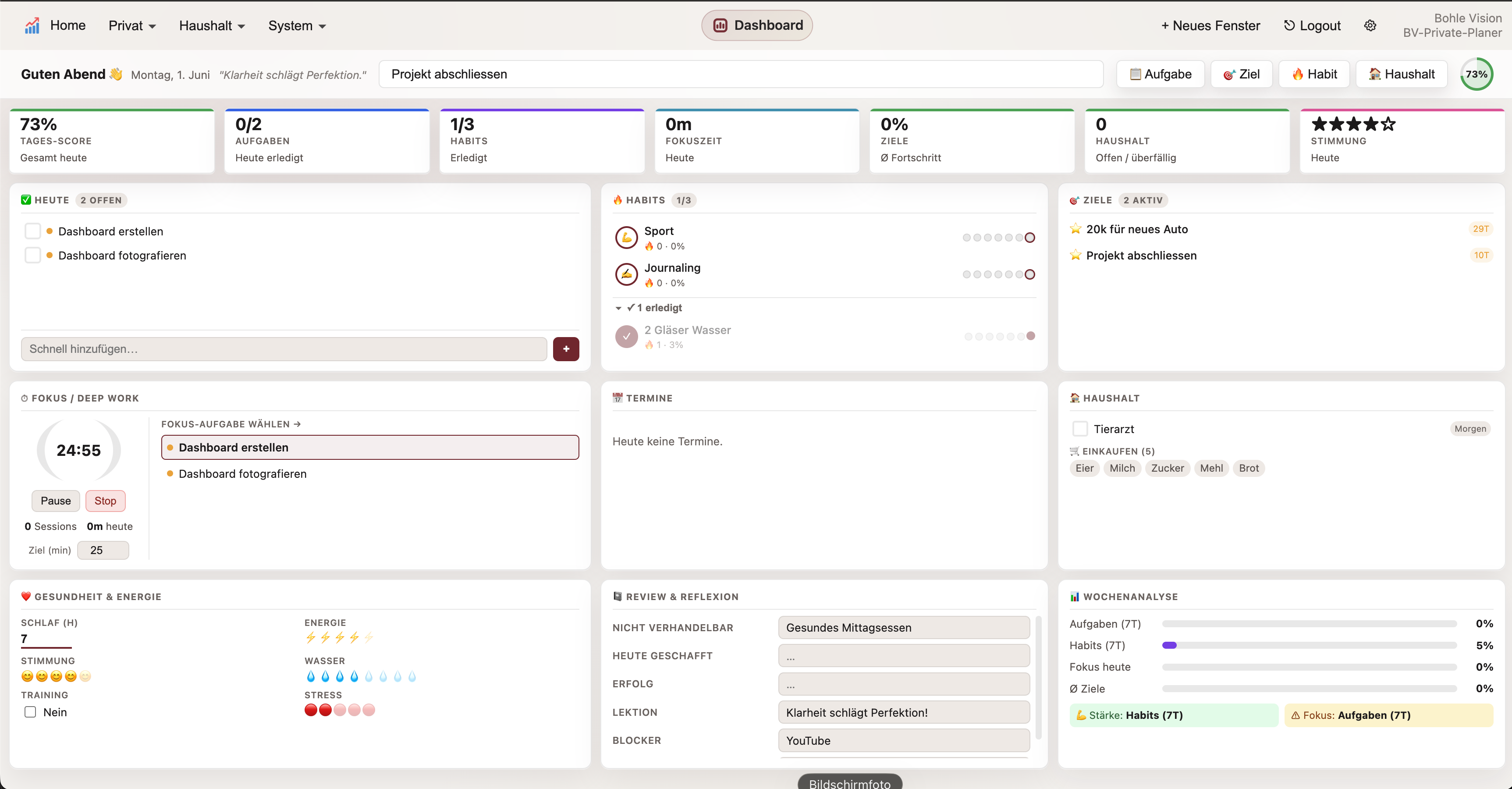Toggle the Training Nein checkbox
This screenshot has height=789, width=1512.
click(x=30, y=711)
